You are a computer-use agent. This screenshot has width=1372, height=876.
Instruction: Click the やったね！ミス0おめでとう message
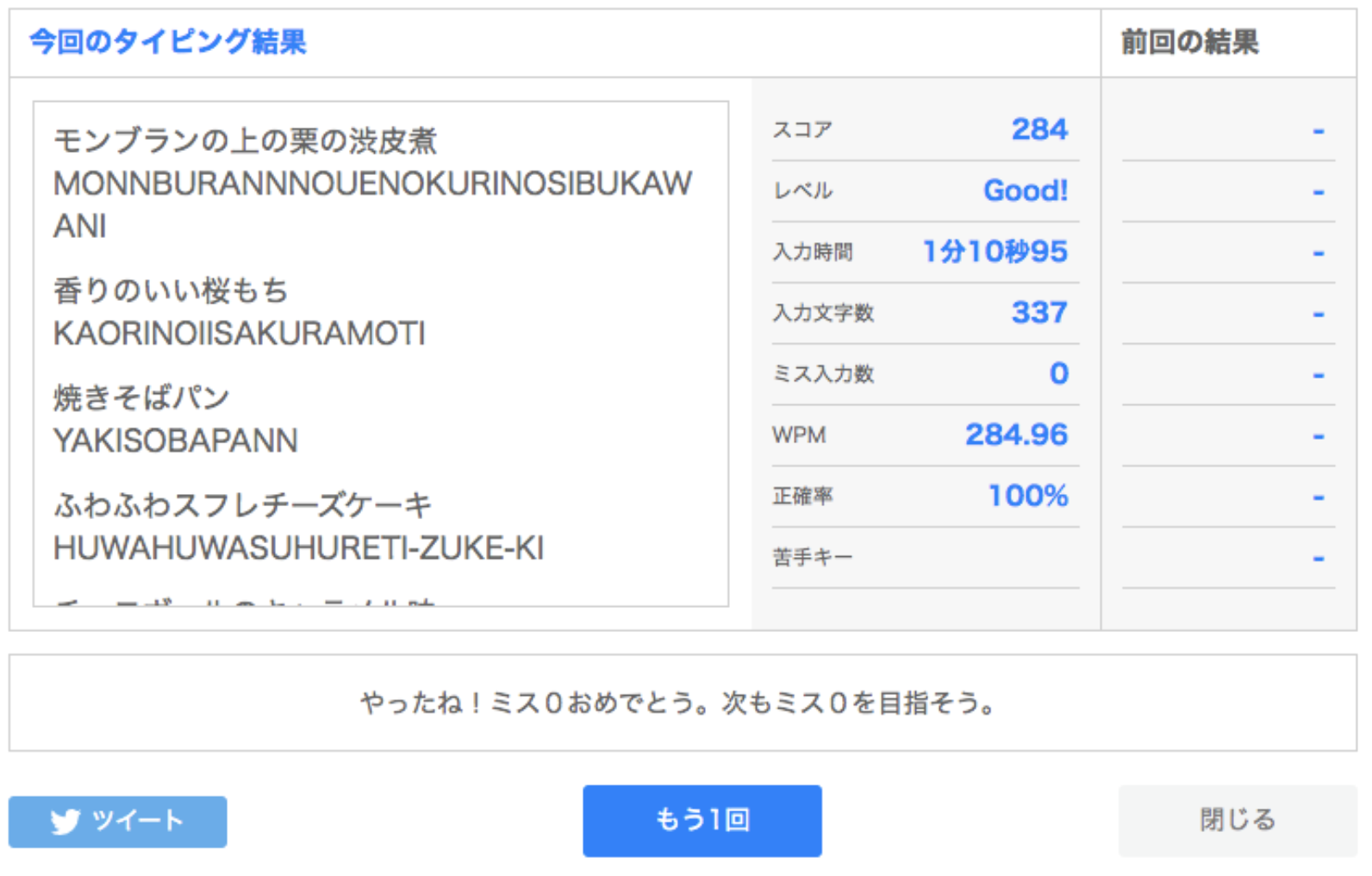click(x=678, y=703)
